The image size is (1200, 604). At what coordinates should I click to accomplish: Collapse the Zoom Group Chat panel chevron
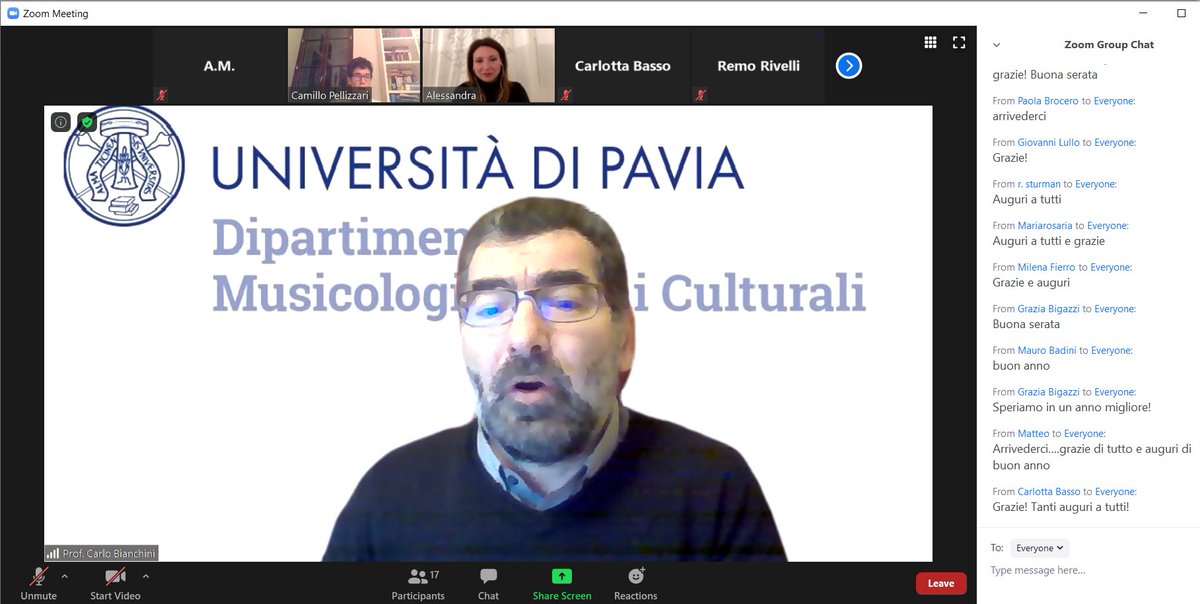click(996, 45)
